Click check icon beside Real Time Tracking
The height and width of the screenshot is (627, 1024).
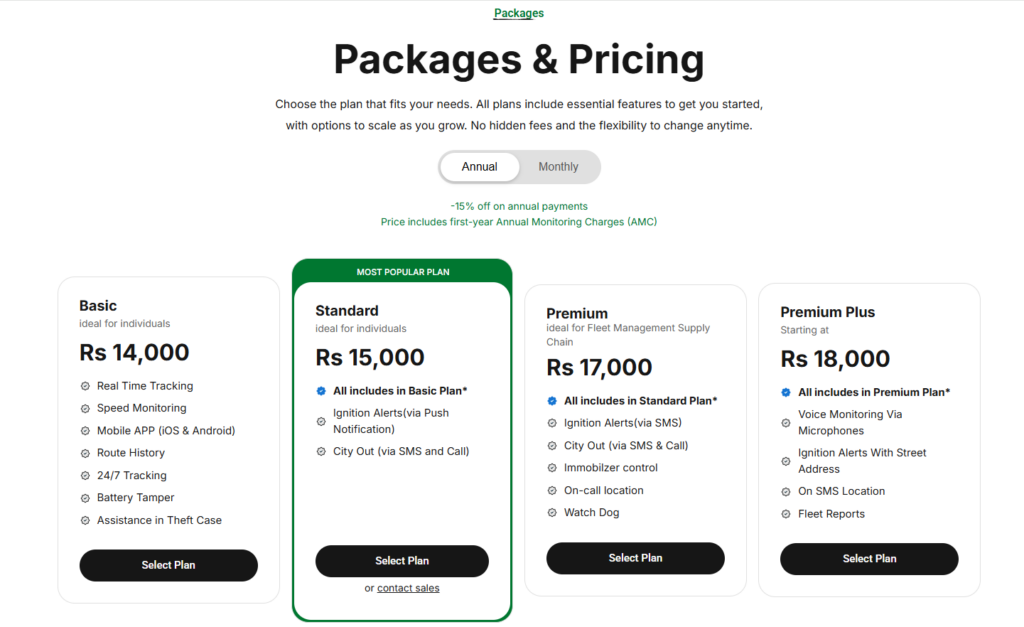pos(85,386)
